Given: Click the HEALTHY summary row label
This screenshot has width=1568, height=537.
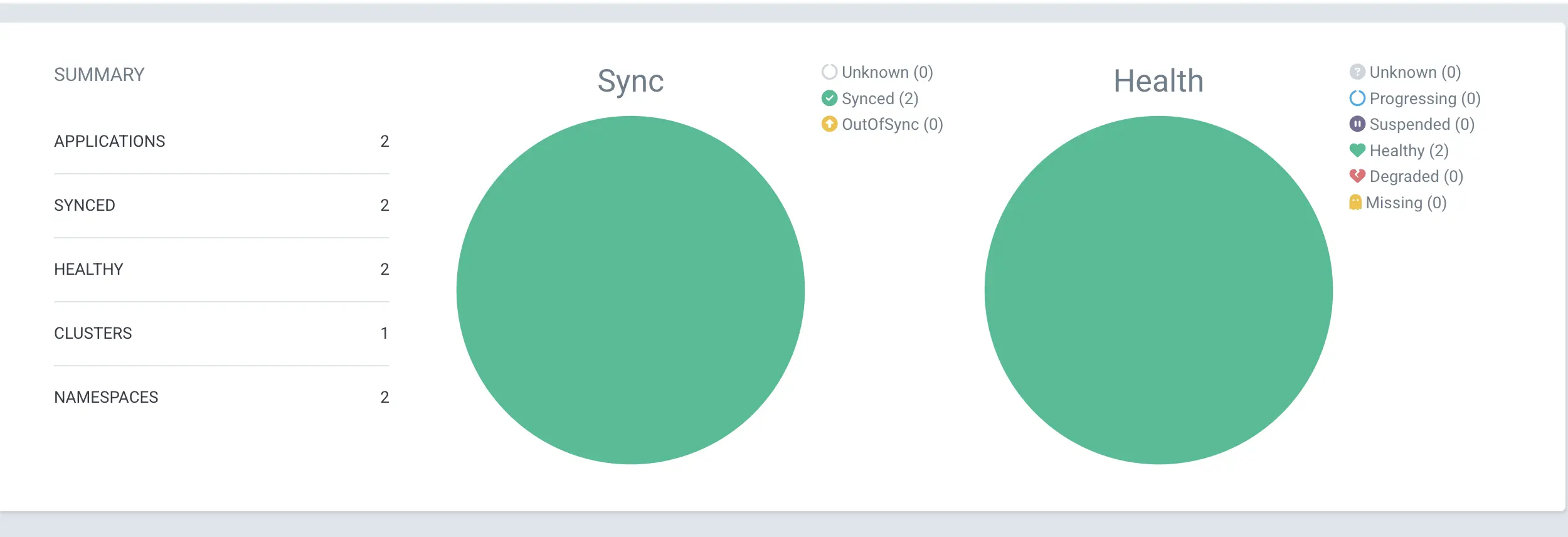Looking at the screenshot, I should point(88,269).
